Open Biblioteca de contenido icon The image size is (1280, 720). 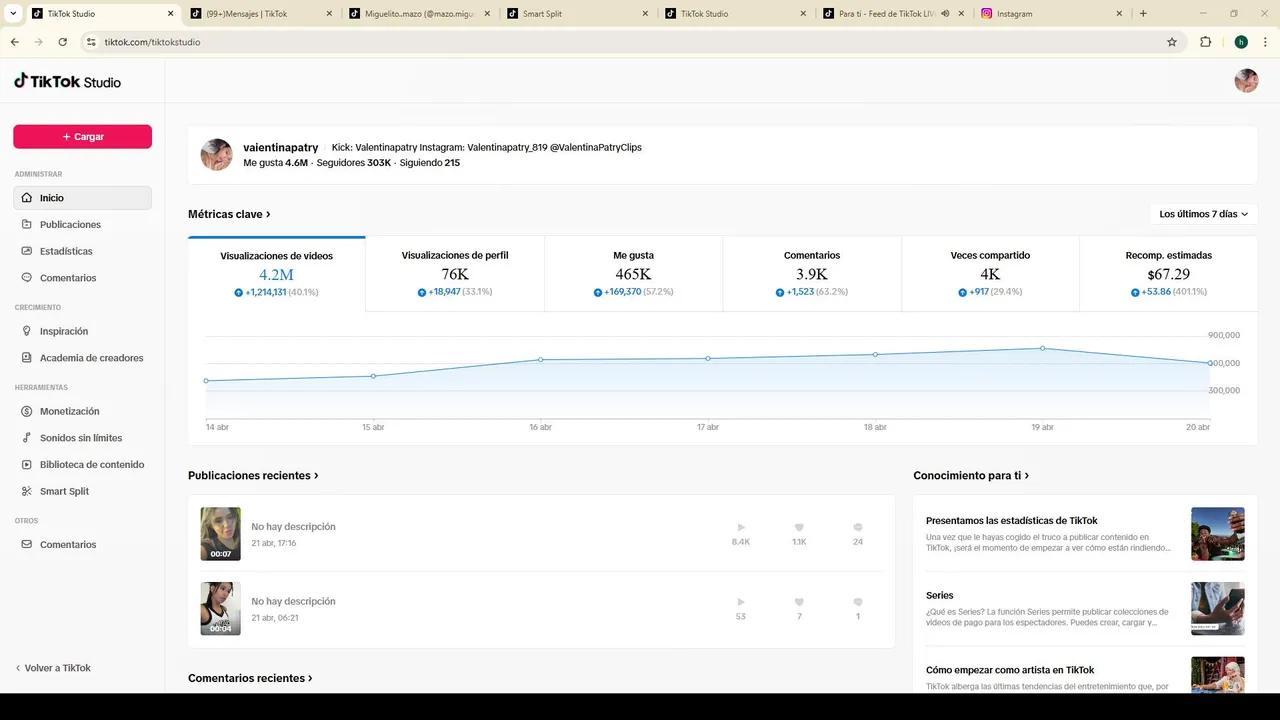(x=27, y=465)
